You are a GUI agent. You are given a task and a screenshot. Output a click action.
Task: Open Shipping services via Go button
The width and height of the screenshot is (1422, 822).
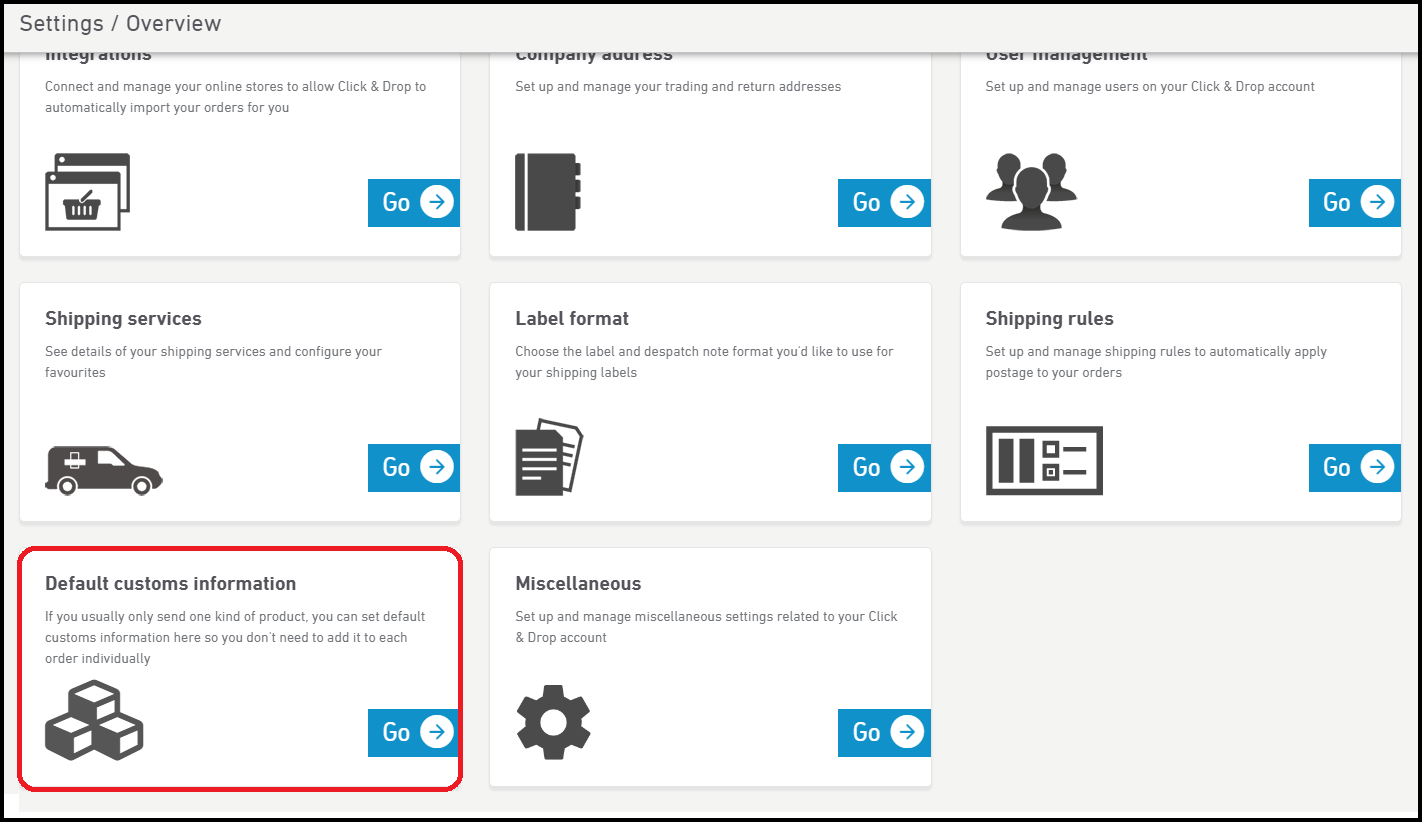414,468
